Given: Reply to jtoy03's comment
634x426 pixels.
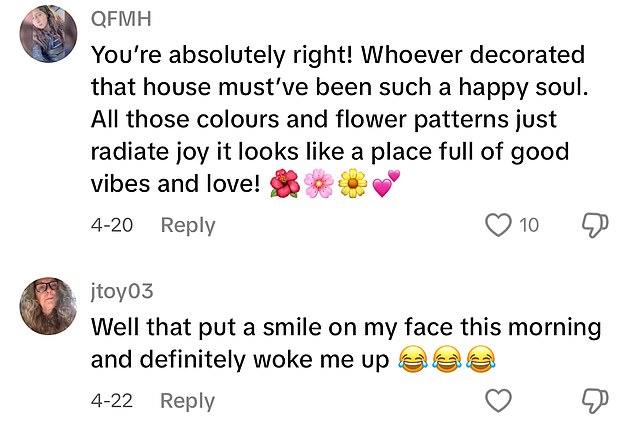Looking at the screenshot, I should [187, 401].
